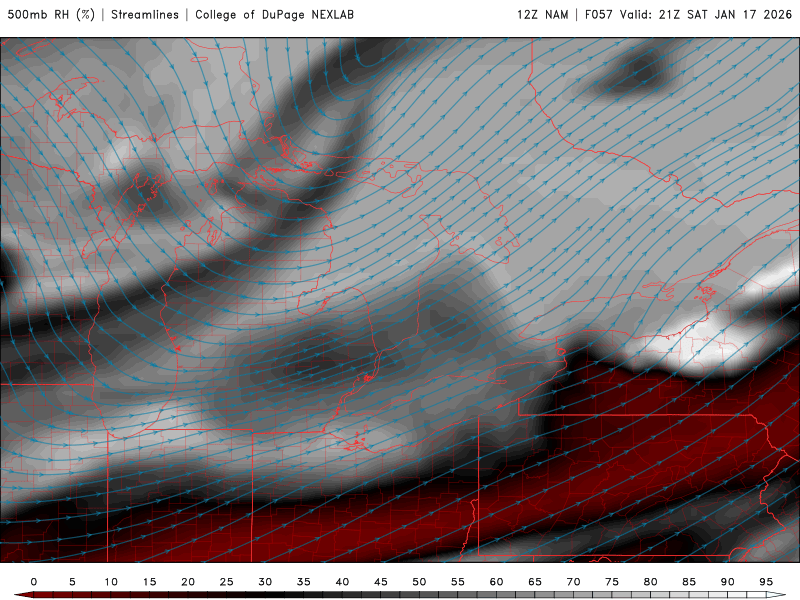Select the 80 value on the color scale

click(651, 582)
